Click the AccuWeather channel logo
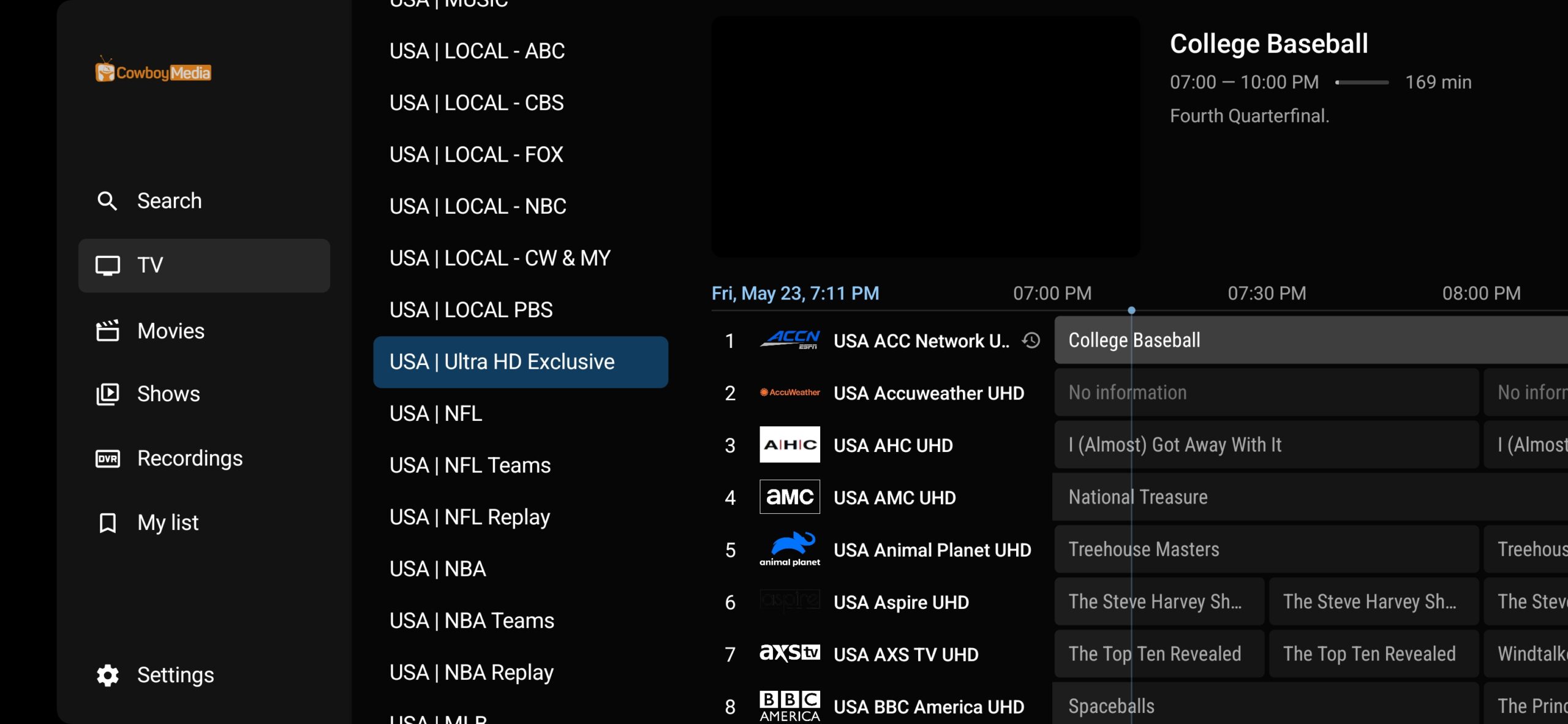 pos(790,392)
